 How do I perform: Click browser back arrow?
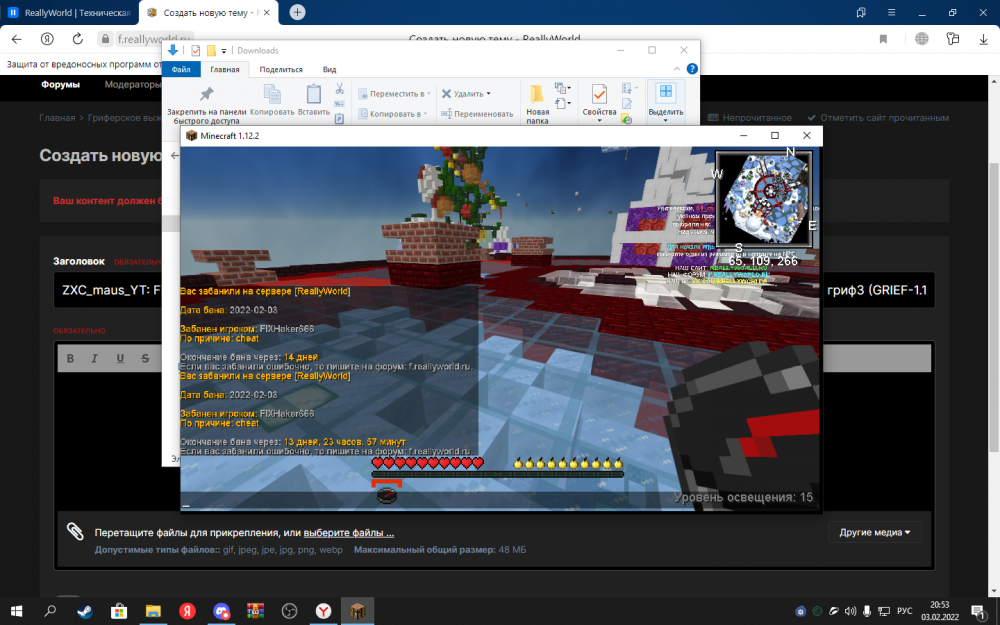(x=17, y=39)
